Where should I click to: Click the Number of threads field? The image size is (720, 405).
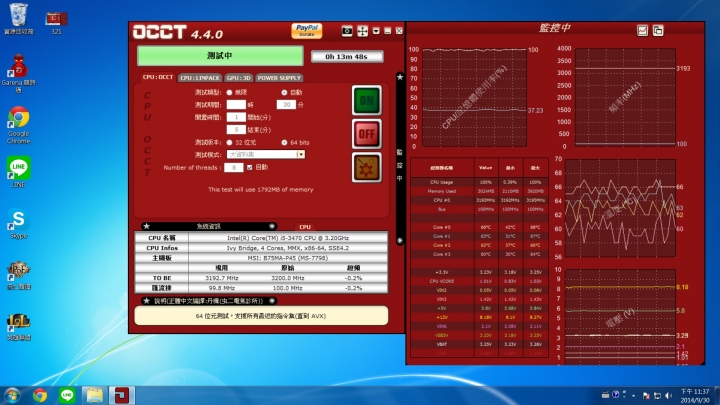tap(234, 168)
